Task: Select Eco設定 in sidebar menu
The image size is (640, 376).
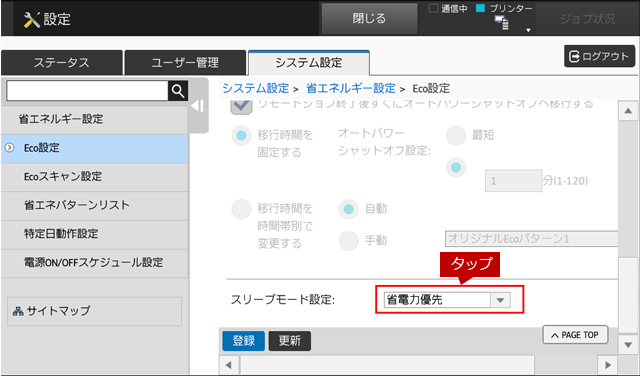Action: pos(94,148)
